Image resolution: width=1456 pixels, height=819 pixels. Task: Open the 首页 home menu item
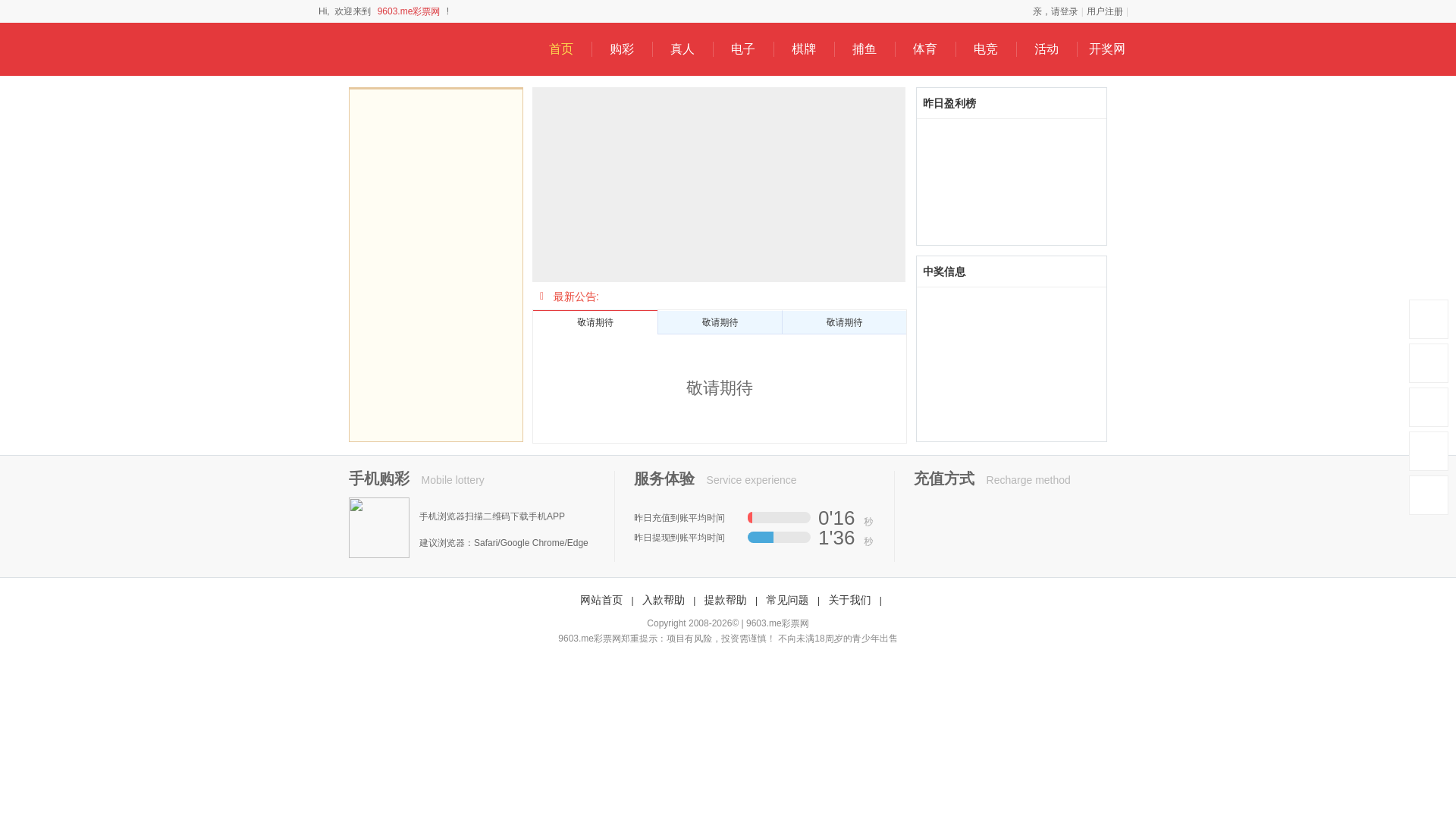[561, 49]
